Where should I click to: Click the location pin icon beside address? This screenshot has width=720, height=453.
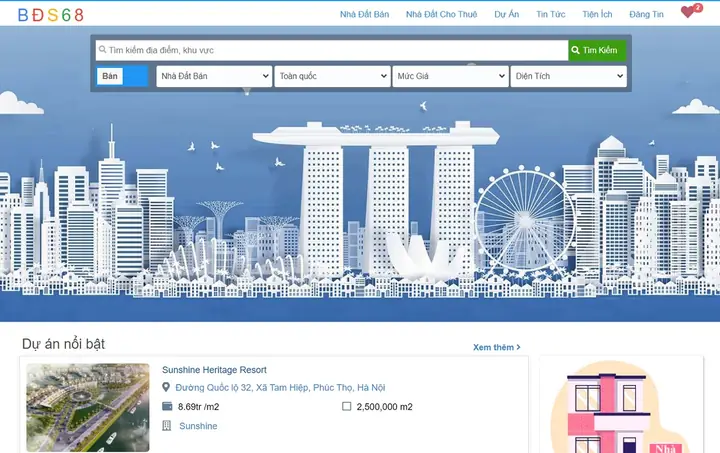166,387
